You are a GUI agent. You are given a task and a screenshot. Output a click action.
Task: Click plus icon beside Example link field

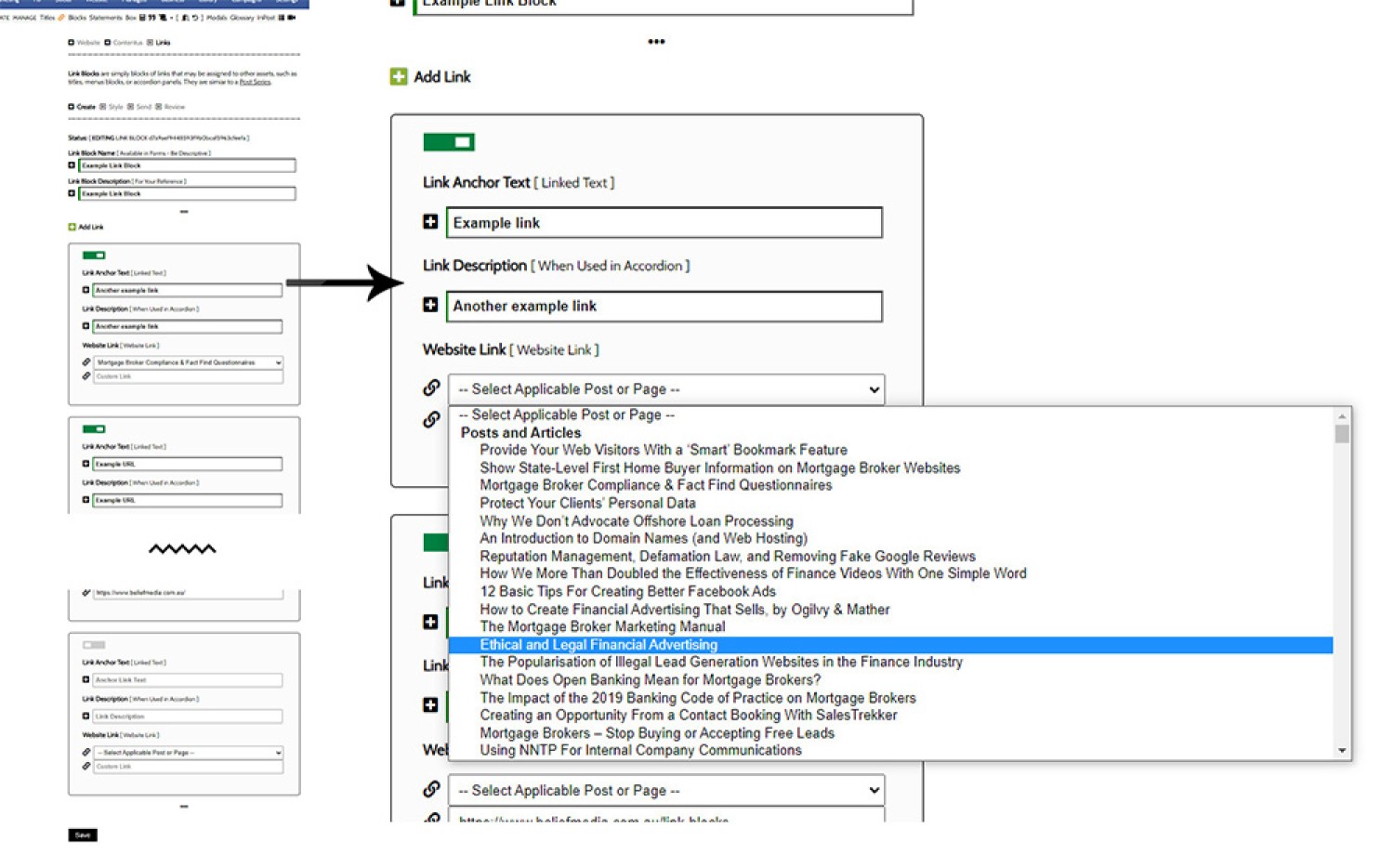[430, 222]
